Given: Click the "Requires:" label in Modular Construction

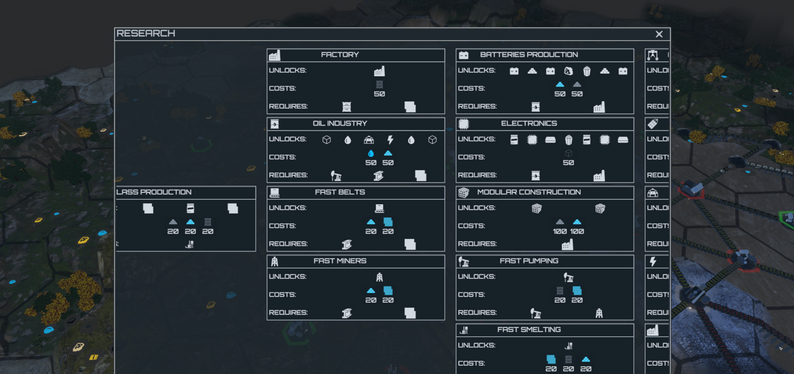Looking at the screenshot, I should pyautogui.click(x=479, y=244).
